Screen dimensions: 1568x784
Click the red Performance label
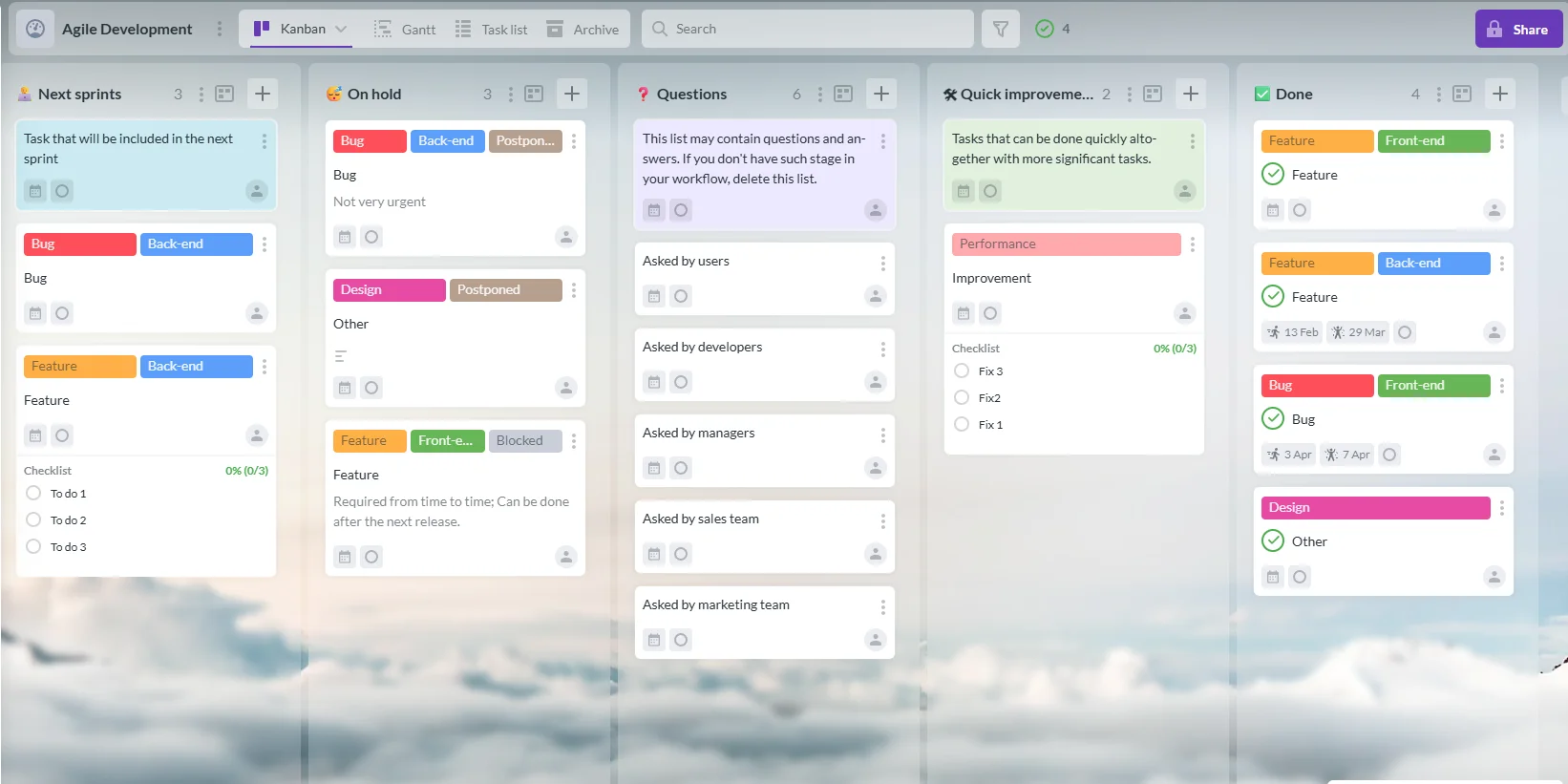coord(1067,244)
